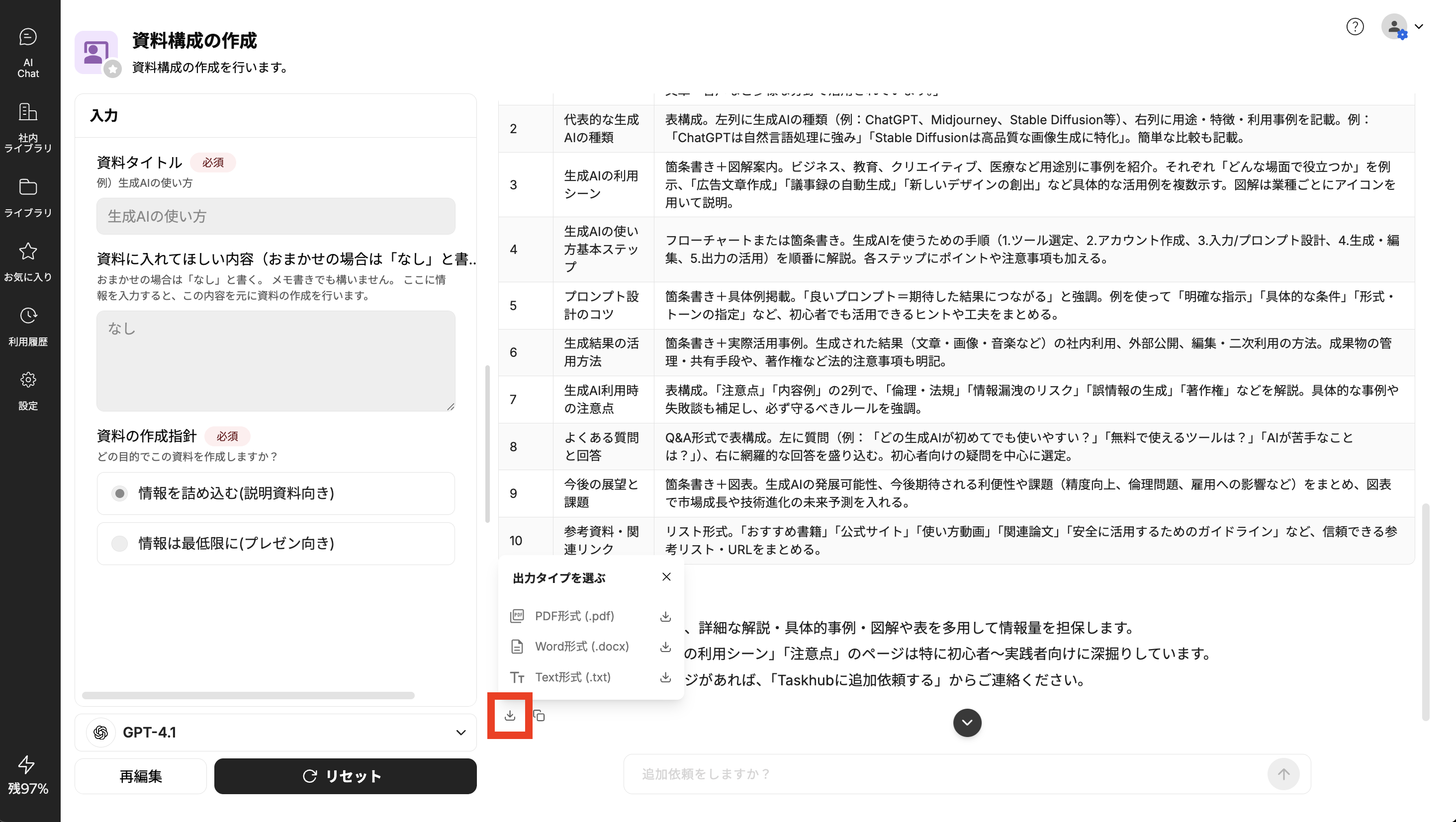Click the 追加依頼をしますか input field
1456x822 pixels.
pyautogui.click(x=944, y=774)
